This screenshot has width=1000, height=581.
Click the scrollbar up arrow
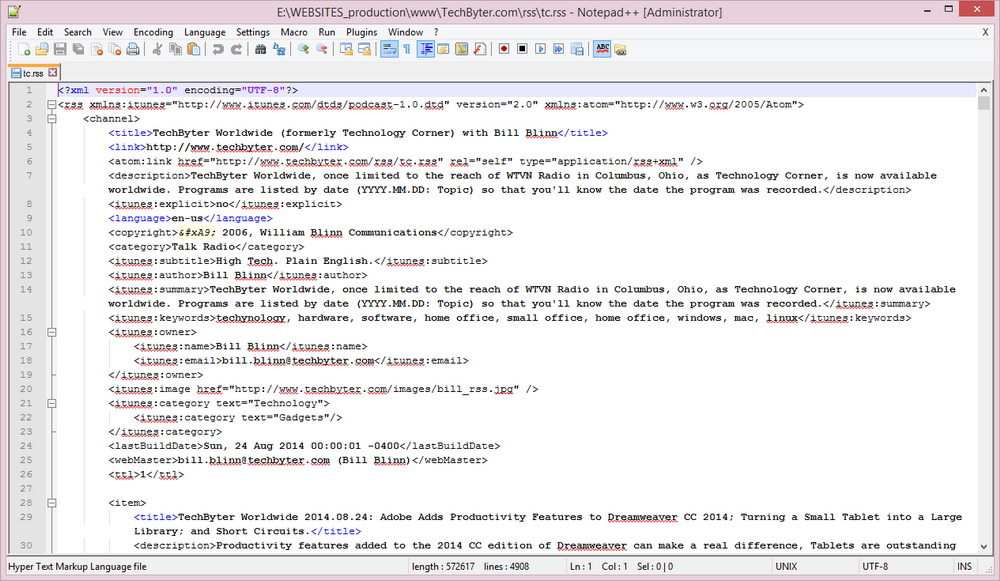coord(984,90)
